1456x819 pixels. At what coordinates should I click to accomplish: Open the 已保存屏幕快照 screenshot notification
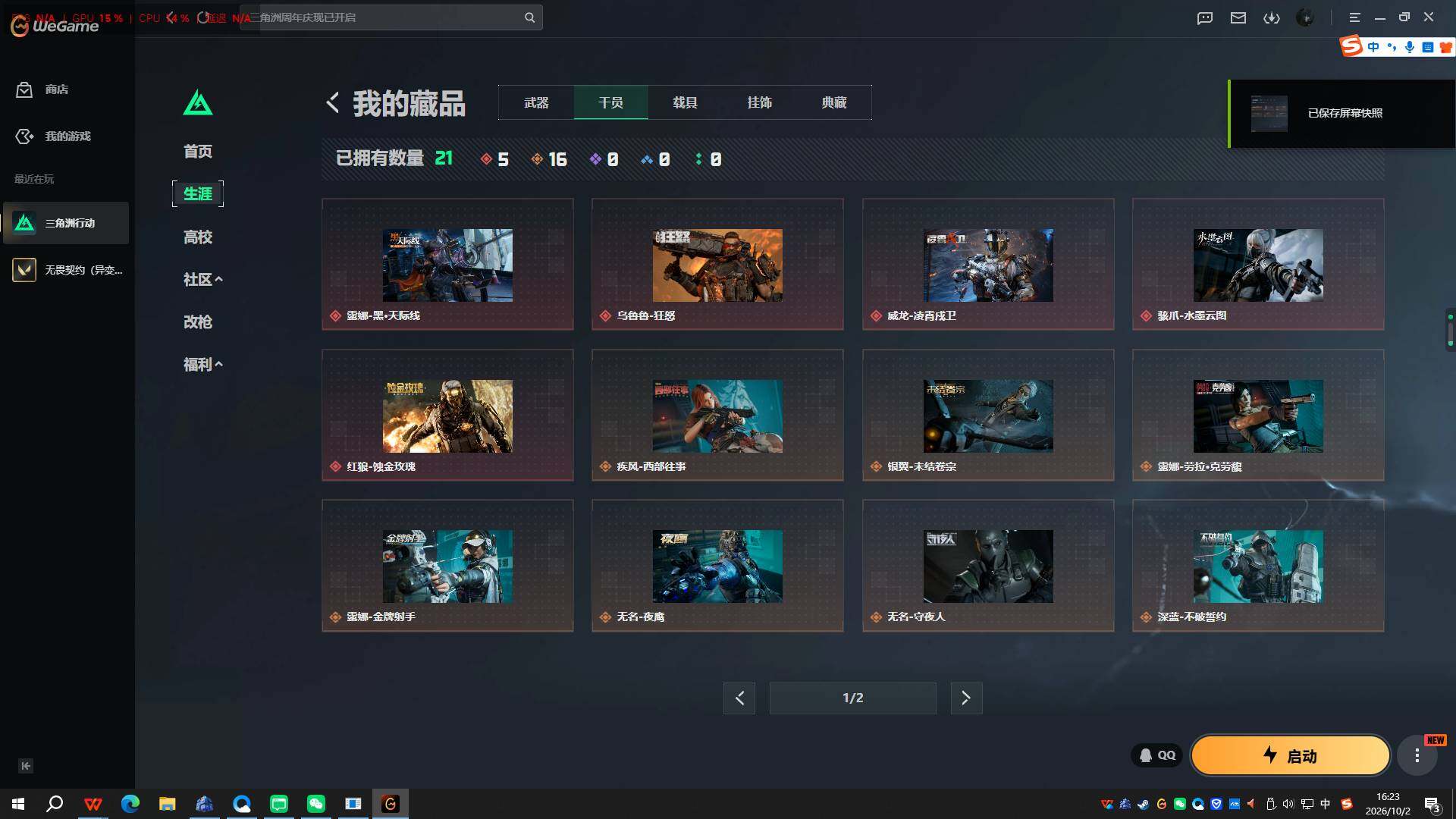click(1342, 113)
